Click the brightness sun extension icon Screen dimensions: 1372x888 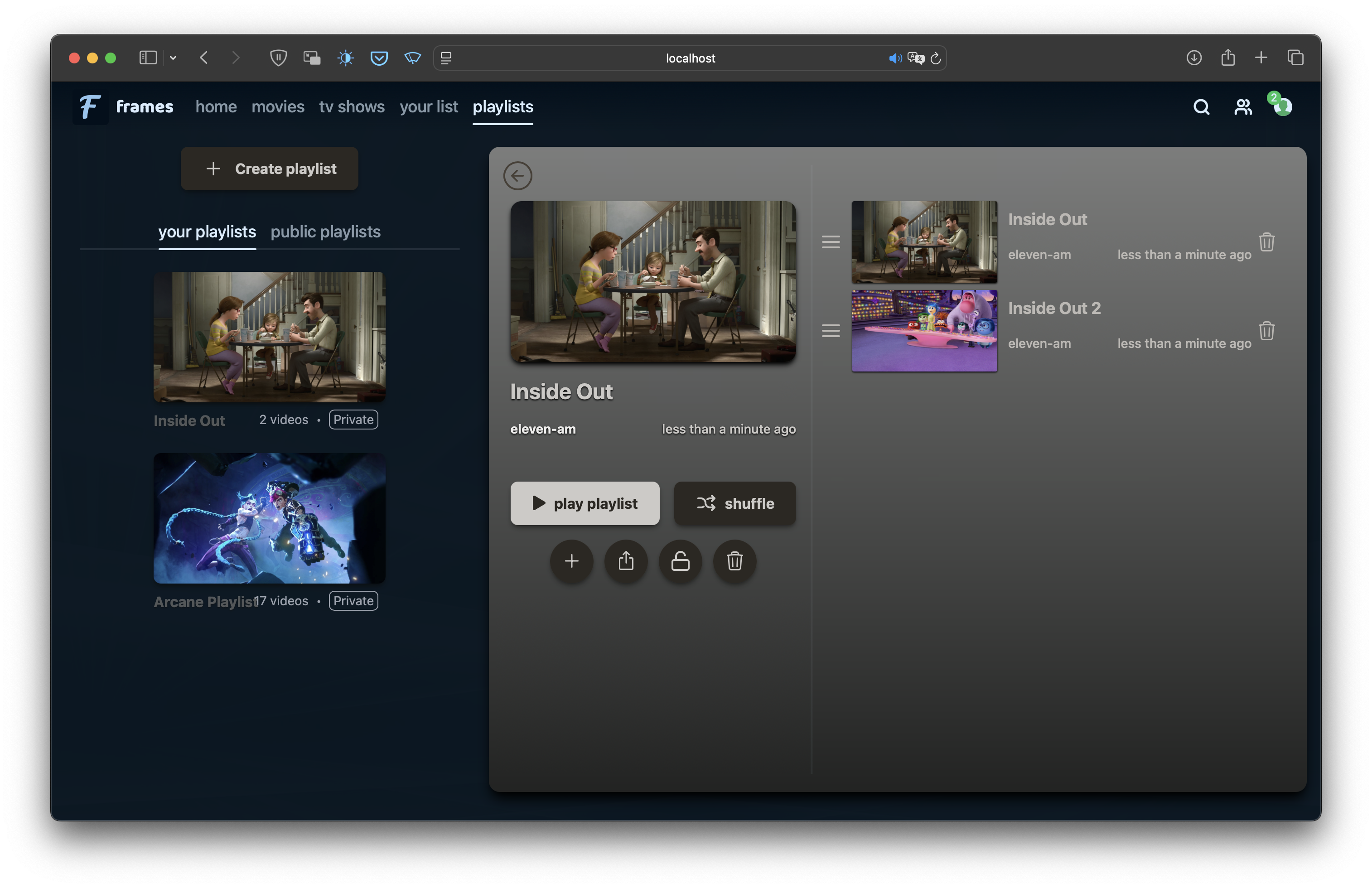345,58
